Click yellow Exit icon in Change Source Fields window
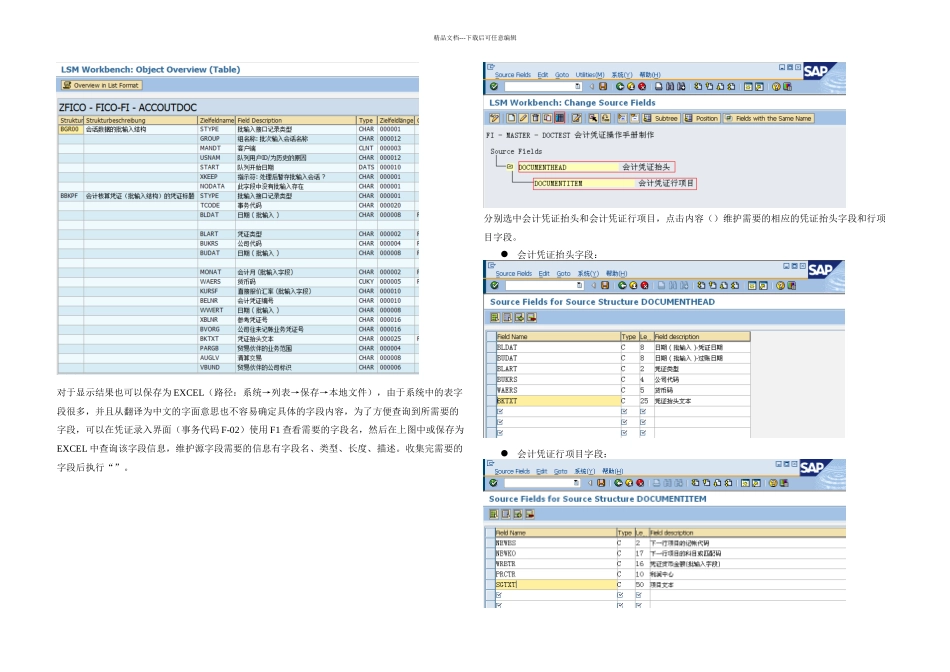Image resolution: width=950 pixels, height=672 pixels. [631, 87]
